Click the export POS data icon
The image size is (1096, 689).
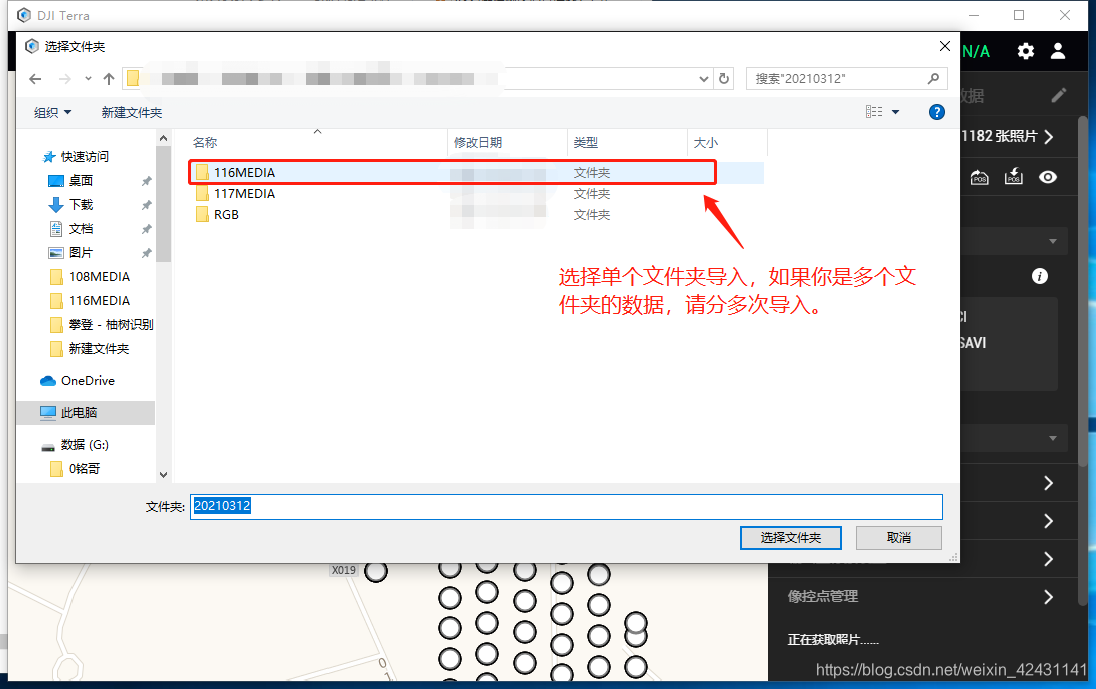pyautogui.click(x=979, y=177)
